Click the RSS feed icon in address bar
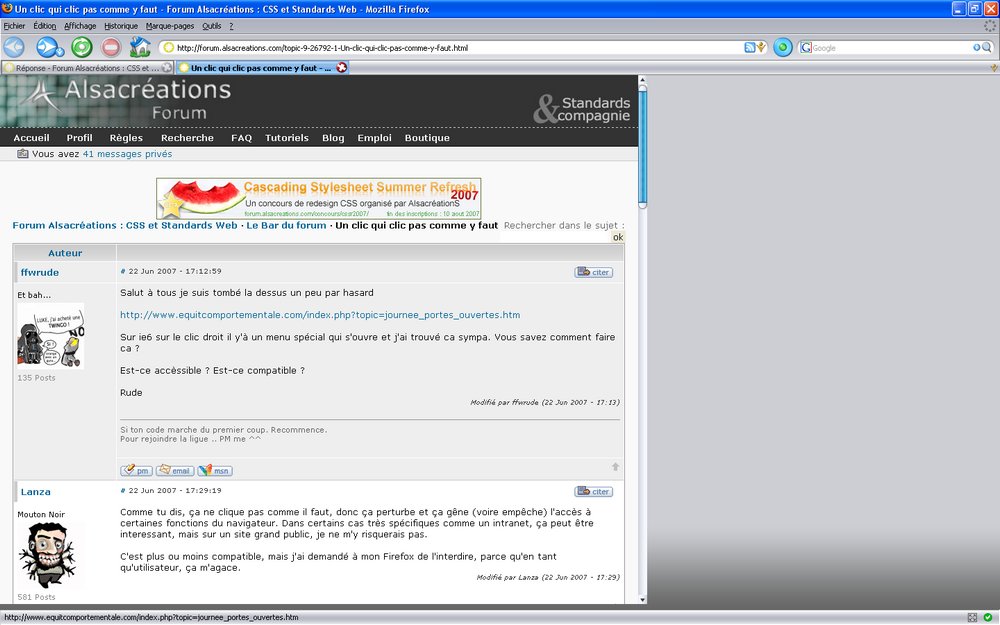This screenshot has width=1000, height=625. (750, 47)
